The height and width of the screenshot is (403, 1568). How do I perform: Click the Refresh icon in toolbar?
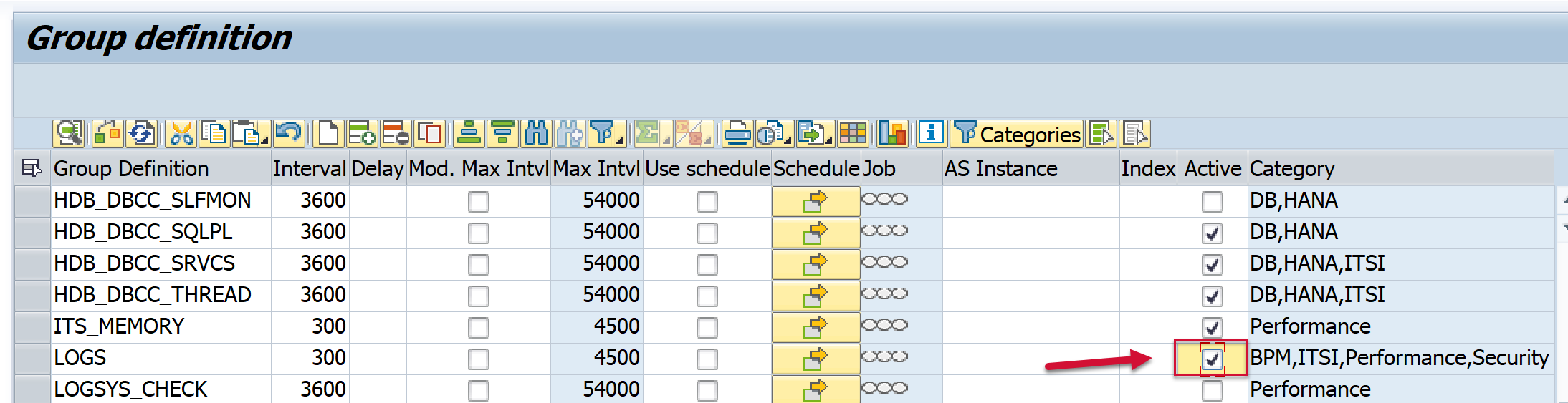(141, 134)
